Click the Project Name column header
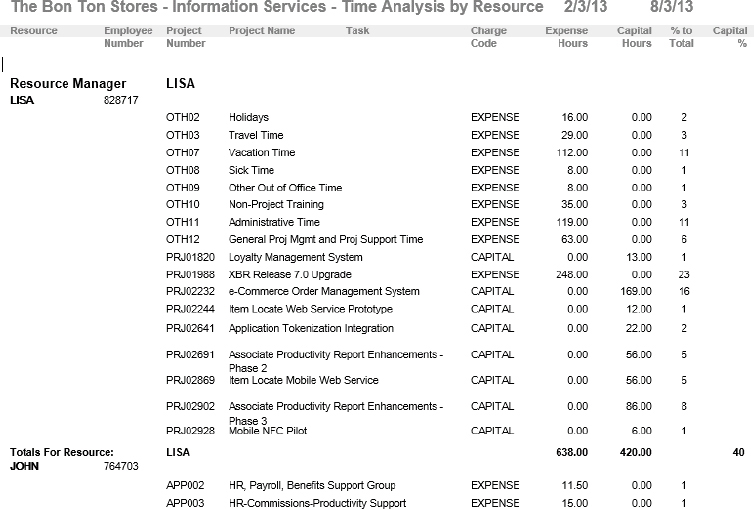 262,31
